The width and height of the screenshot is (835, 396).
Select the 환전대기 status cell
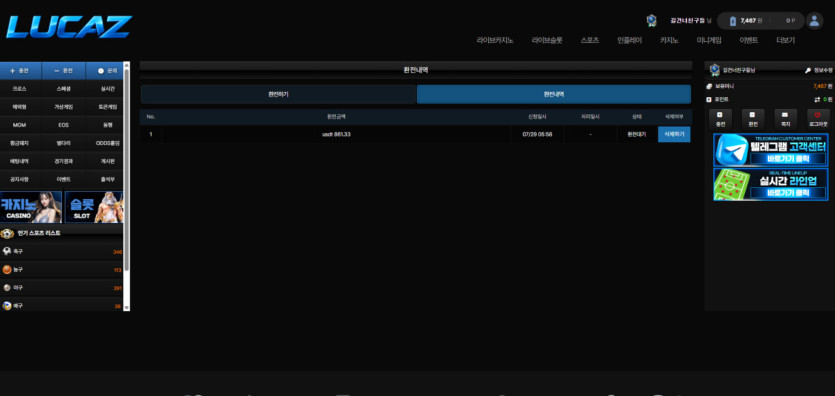coord(637,134)
